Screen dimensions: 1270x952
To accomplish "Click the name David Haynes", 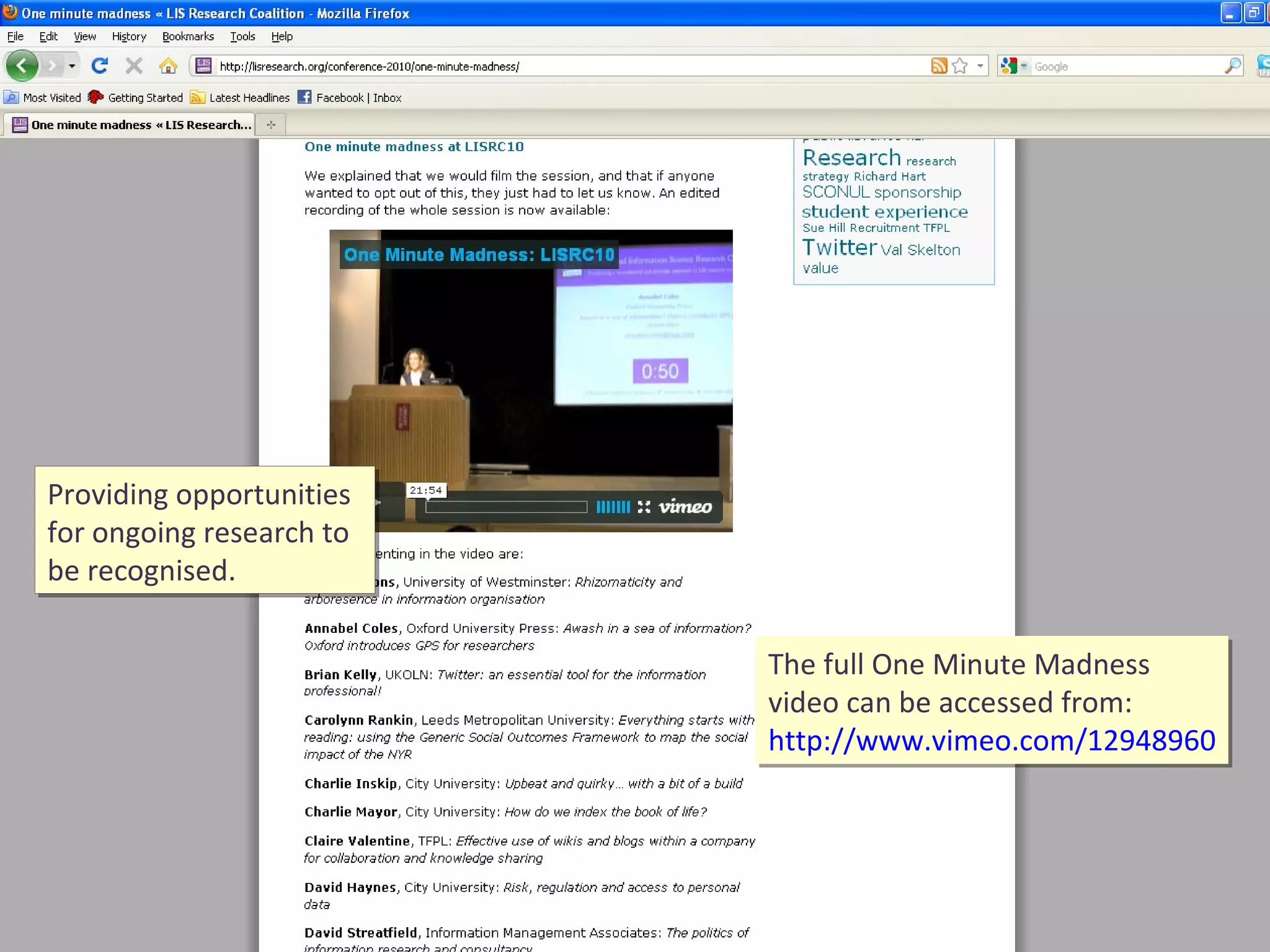I will [x=350, y=888].
